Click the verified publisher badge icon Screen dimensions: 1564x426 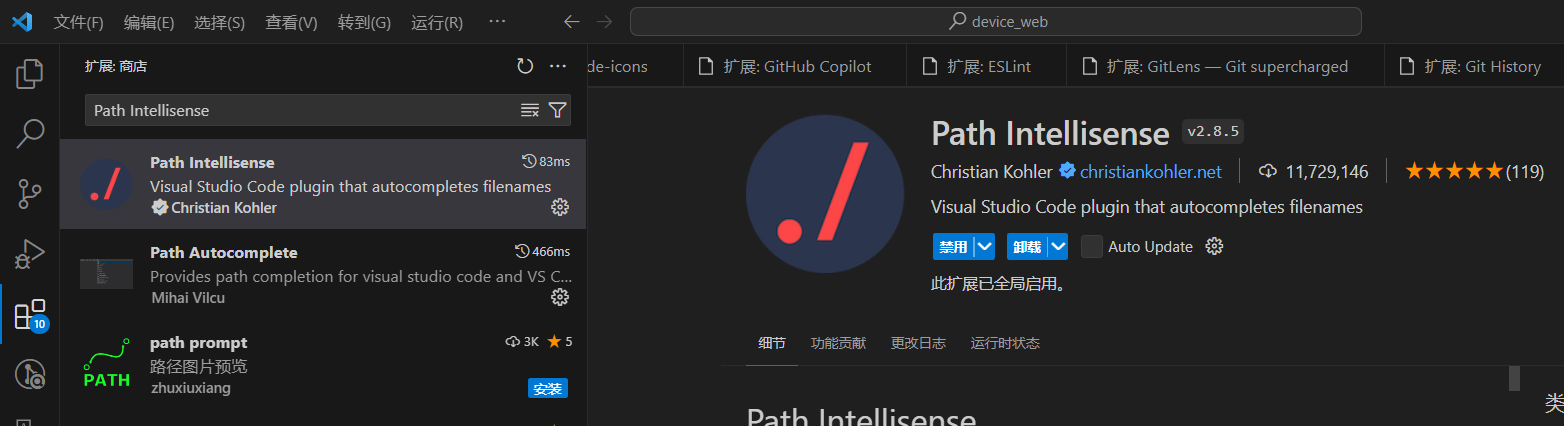(x=1067, y=171)
